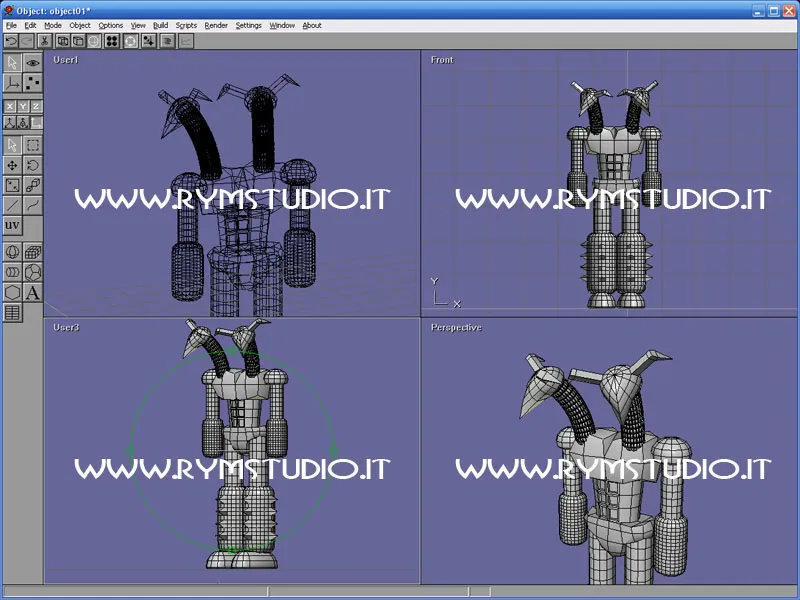Toggle the four-dot arc rotate toolbar button
Viewport: 800px width, 600px height.
[112, 41]
